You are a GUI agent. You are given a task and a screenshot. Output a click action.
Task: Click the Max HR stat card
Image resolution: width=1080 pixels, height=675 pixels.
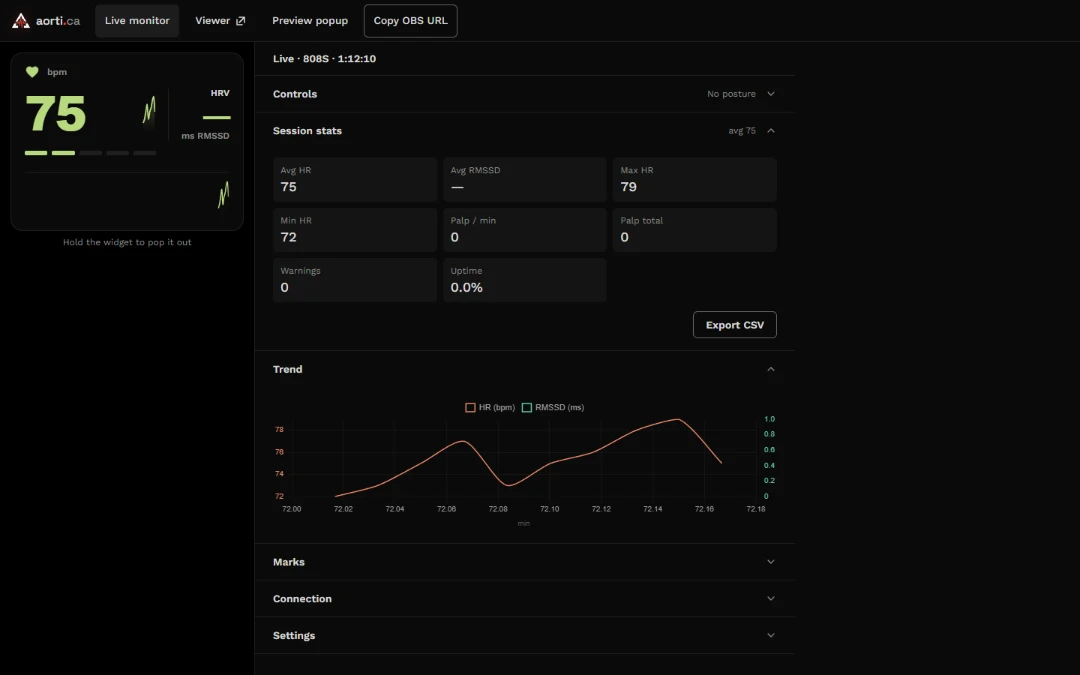pos(694,179)
